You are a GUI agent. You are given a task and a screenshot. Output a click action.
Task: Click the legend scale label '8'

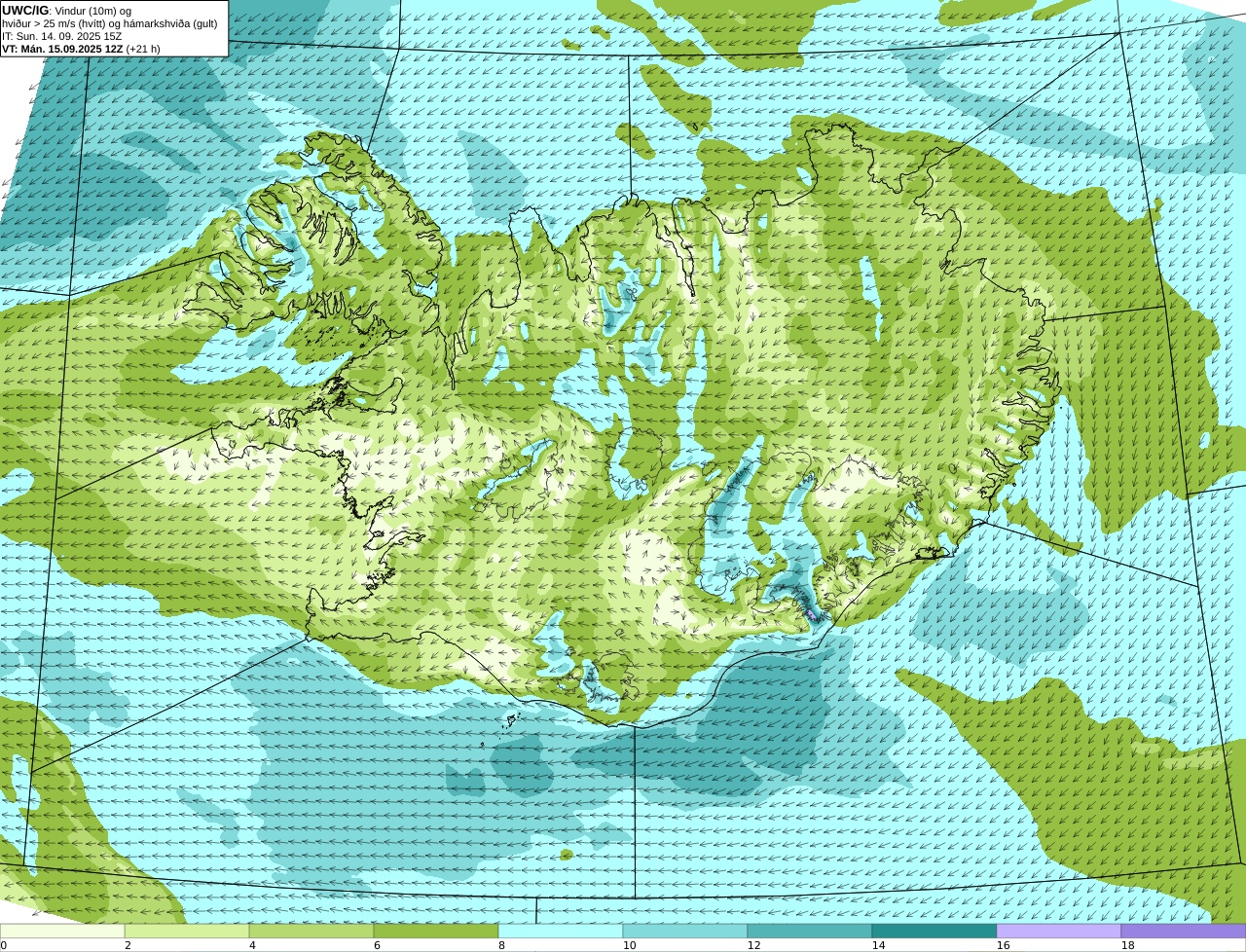pos(501,945)
